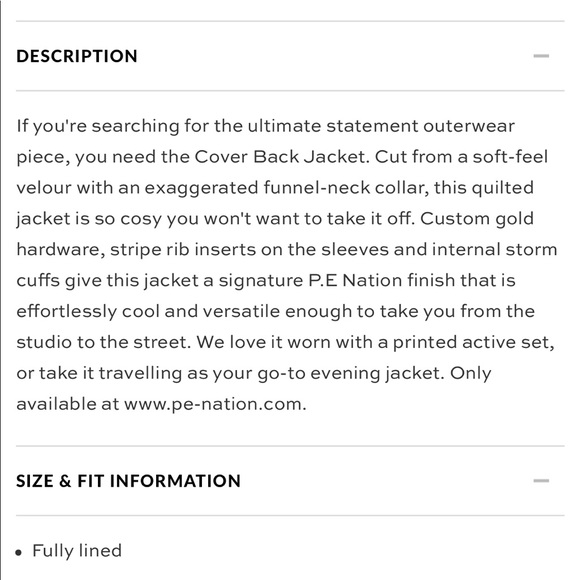Click the phrase "printed active set"
Screen dimensions: 580x580
(473, 343)
